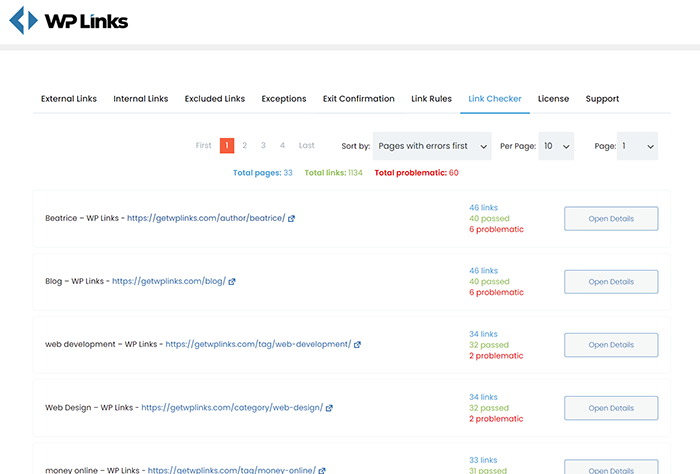The width and height of the screenshot is (700, 474).
Task: Select pagination page 4
Action: pos(283,146)
